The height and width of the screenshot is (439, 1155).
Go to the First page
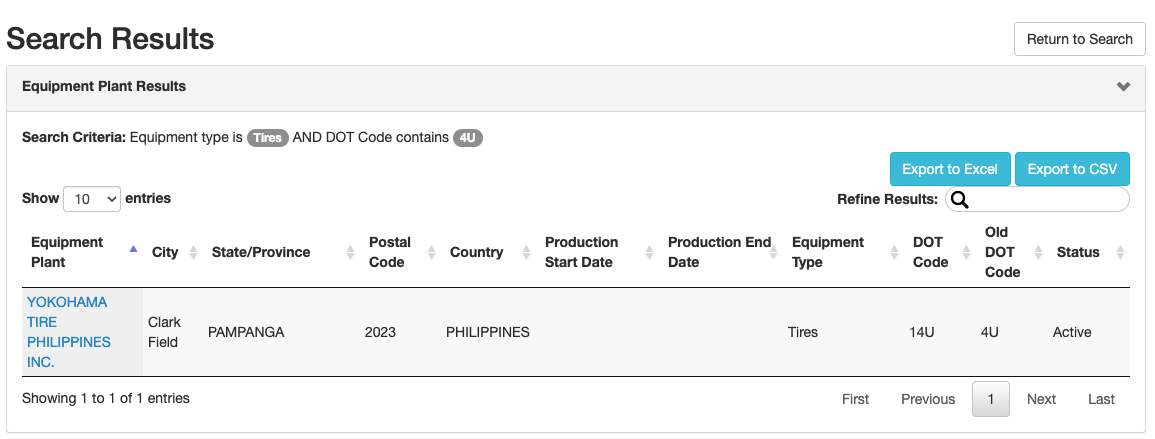point(855,399)
